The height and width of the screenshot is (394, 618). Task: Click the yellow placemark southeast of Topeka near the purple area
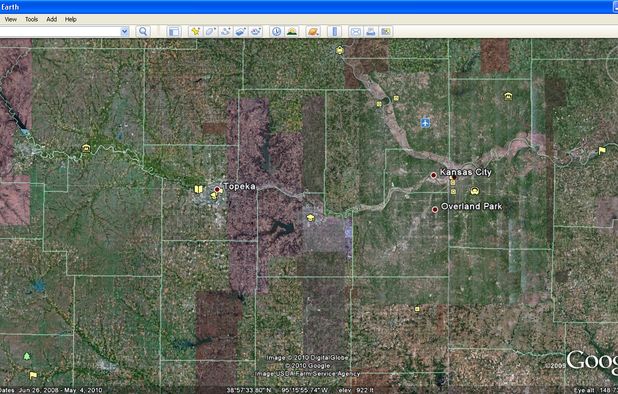click(x=311, y=217)
